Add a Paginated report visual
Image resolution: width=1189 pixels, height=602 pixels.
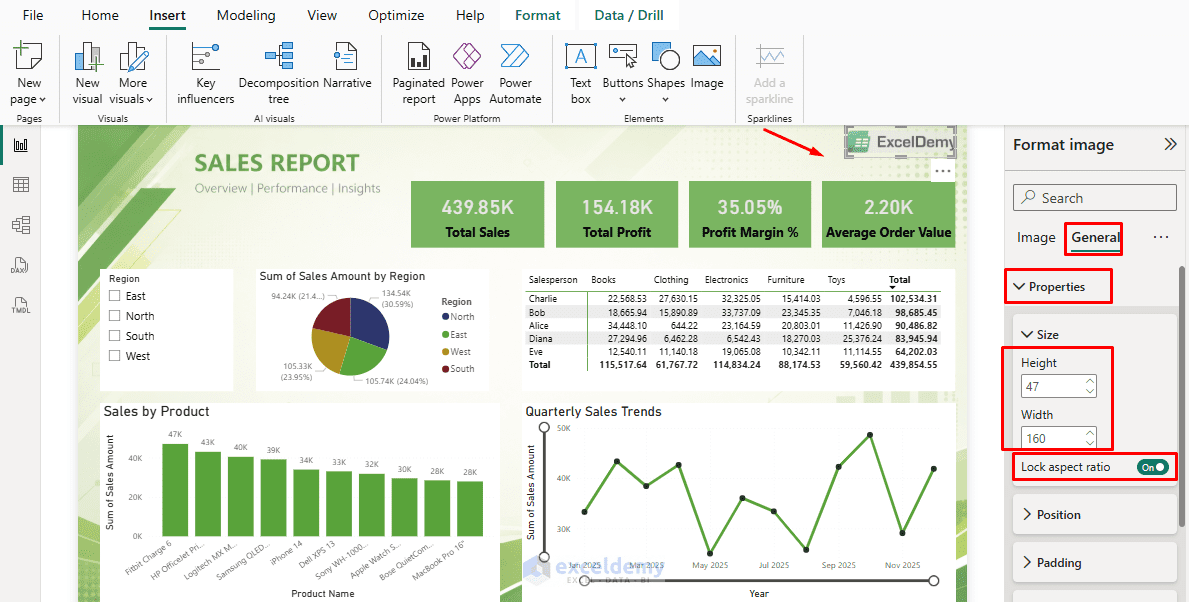click(x=418, y=74)
